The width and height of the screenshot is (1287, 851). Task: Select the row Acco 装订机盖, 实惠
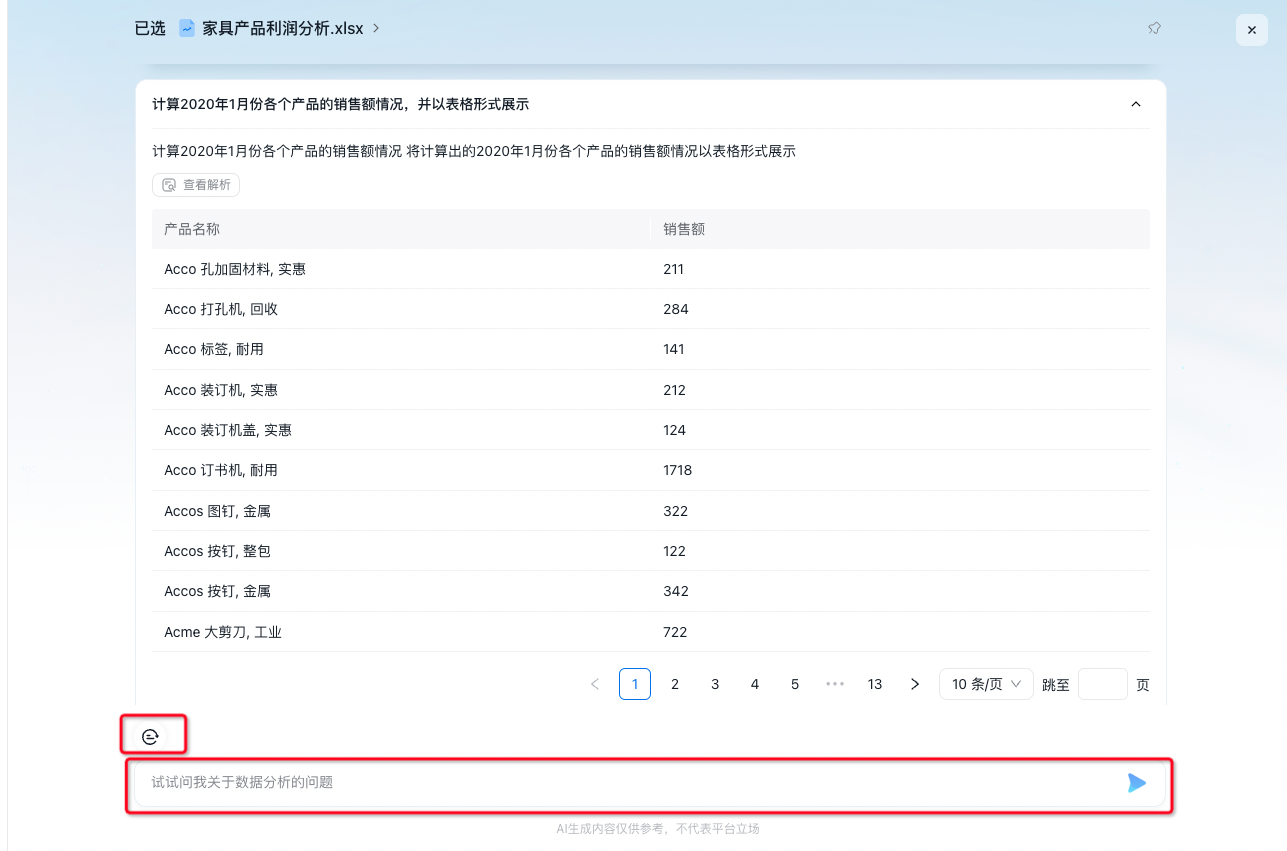651,430
